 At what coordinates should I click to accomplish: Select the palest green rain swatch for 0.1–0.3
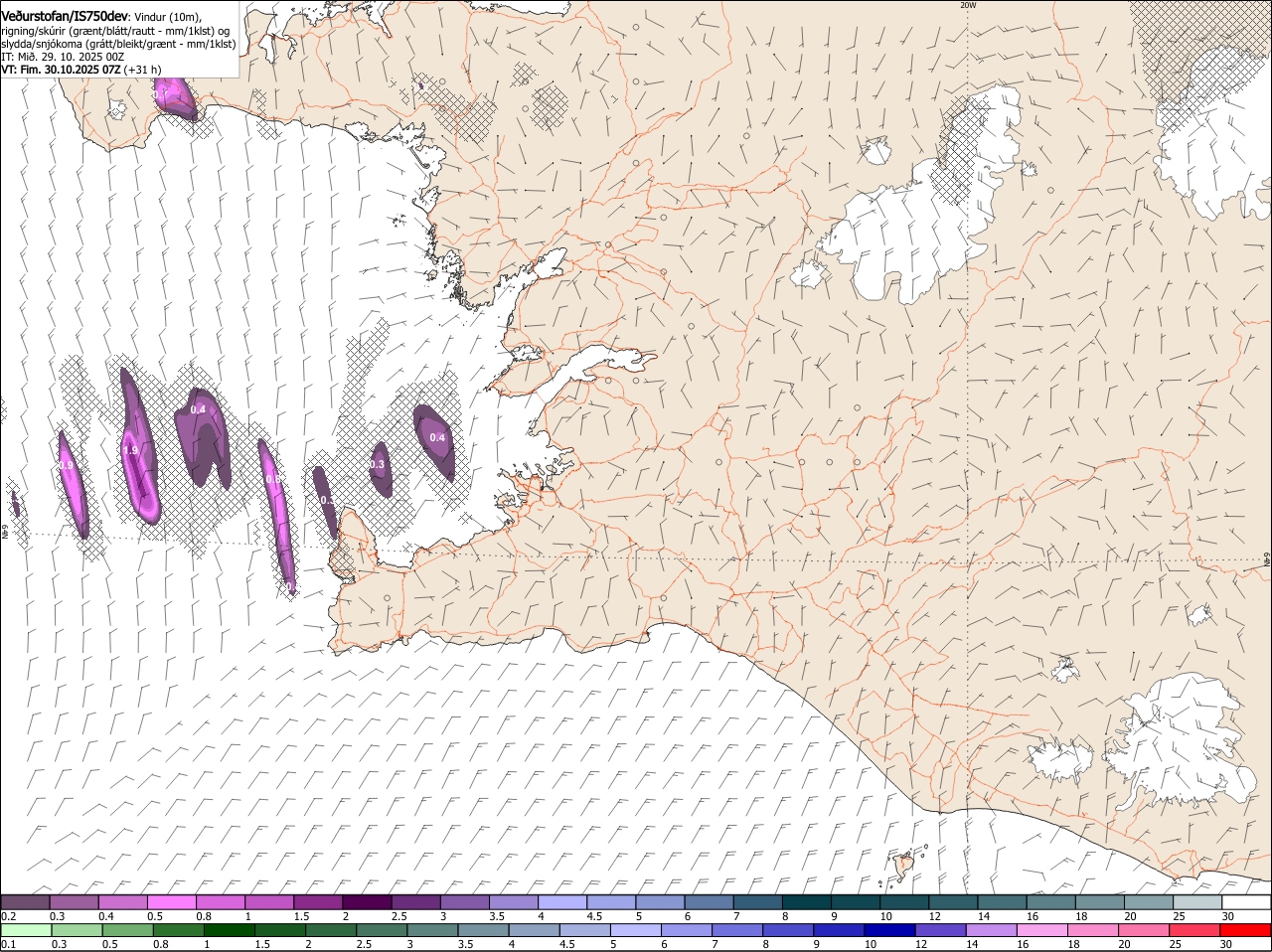[26, 930]
